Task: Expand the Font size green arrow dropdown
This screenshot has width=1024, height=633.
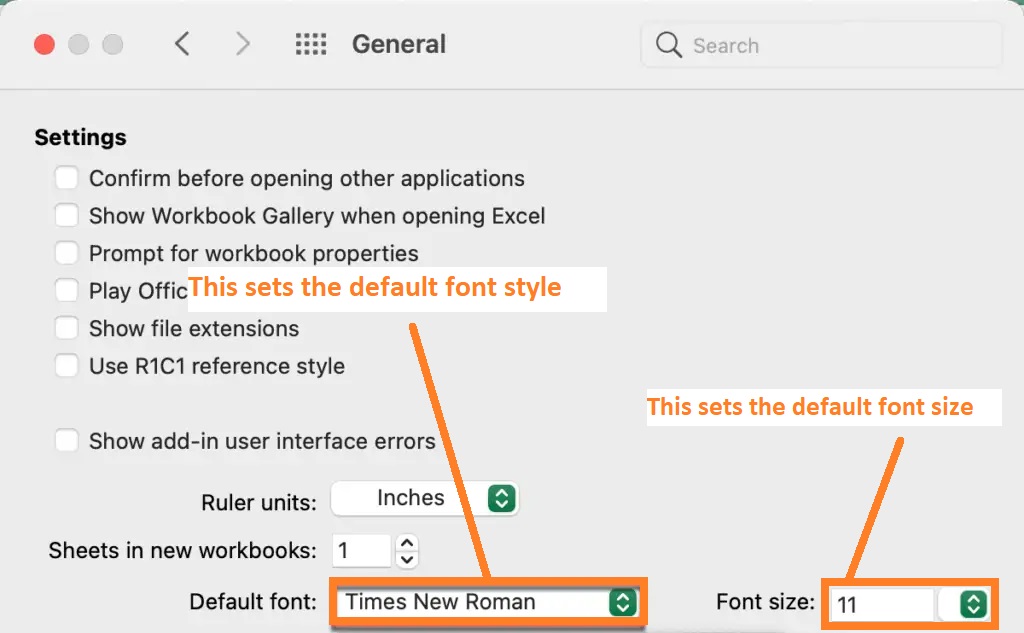Action: click(x=973, y=604)
